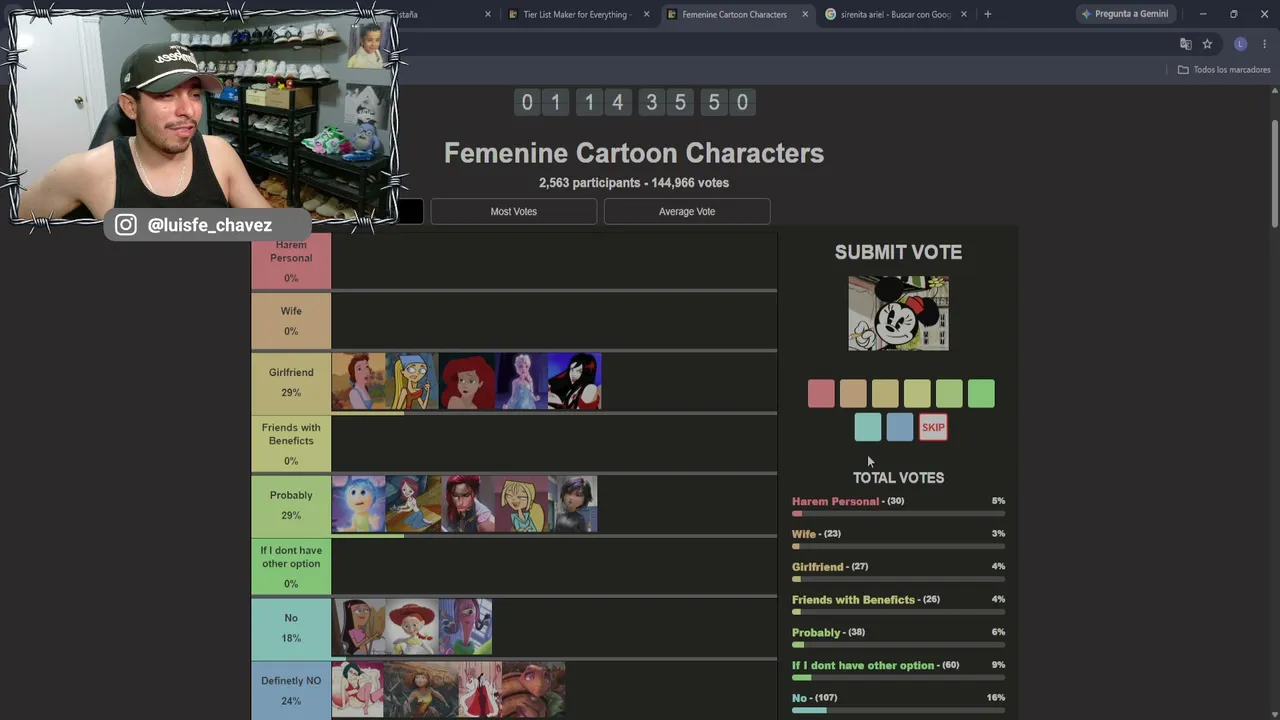Click the first thumbnail in the No row

(359, 627)
